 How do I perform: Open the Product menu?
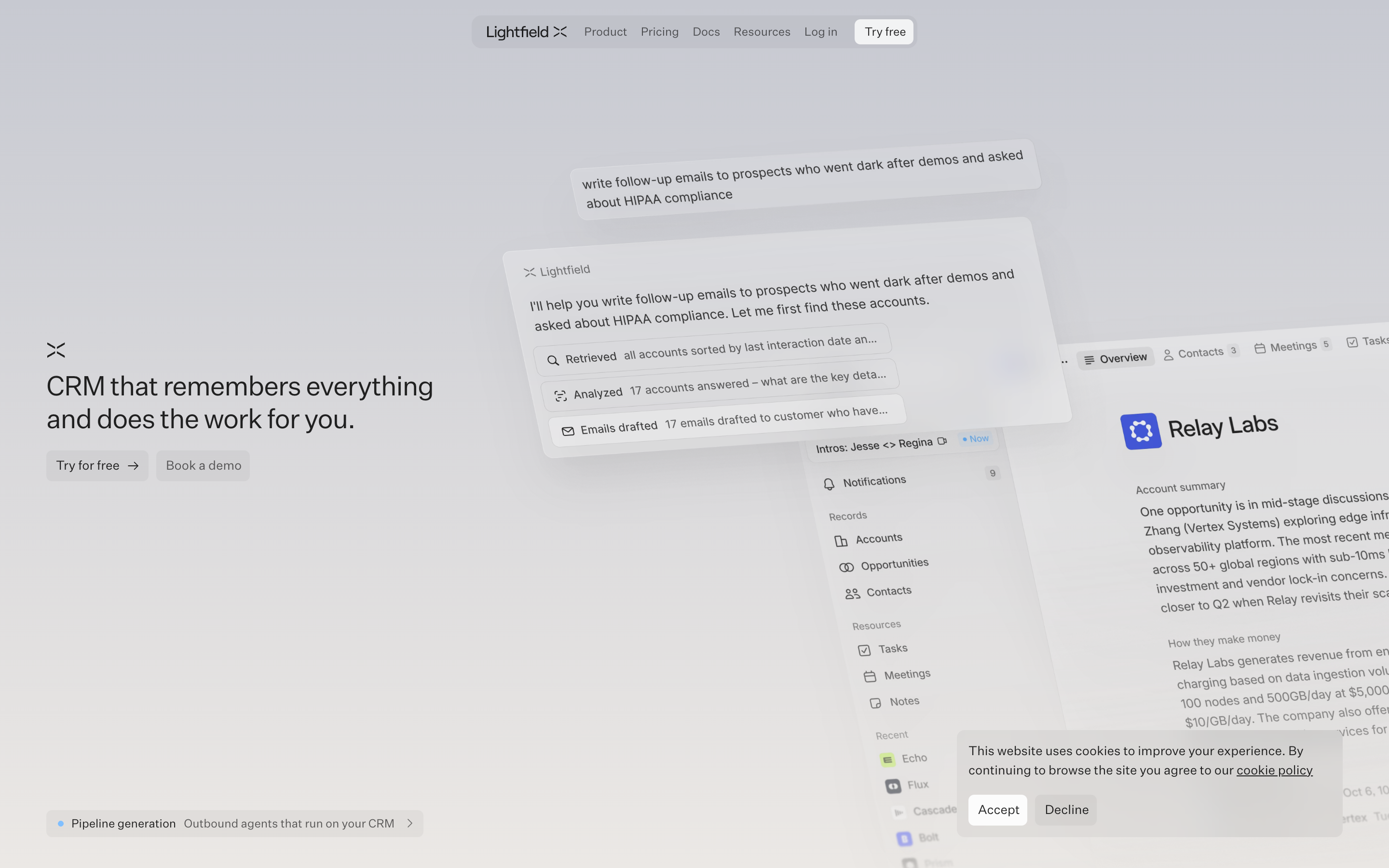coord(605,31)
